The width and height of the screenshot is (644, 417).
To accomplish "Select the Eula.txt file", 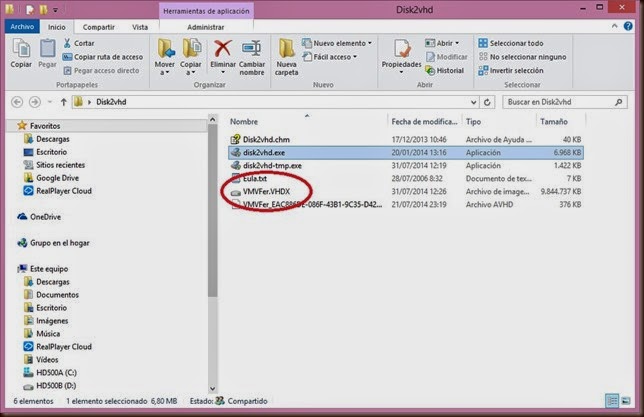I will (406, 178).
